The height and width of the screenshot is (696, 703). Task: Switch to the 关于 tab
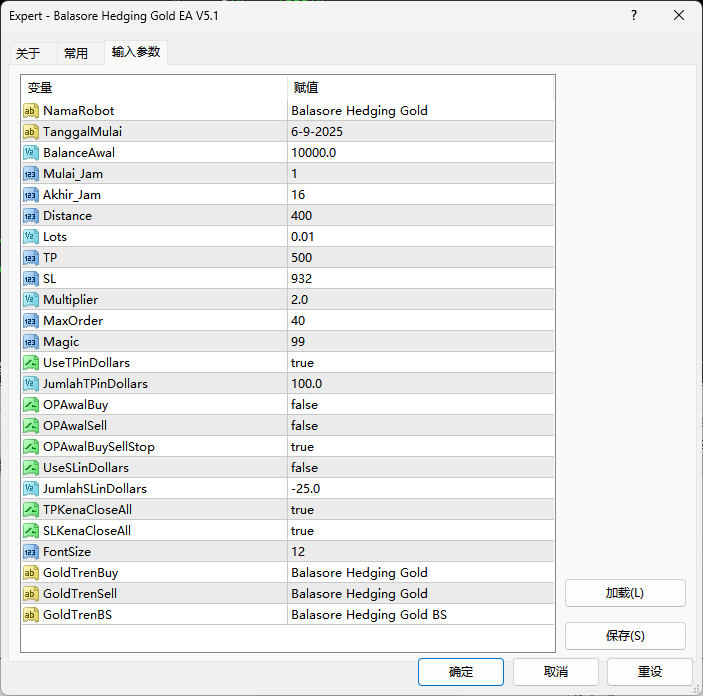(x=28, y=53)
